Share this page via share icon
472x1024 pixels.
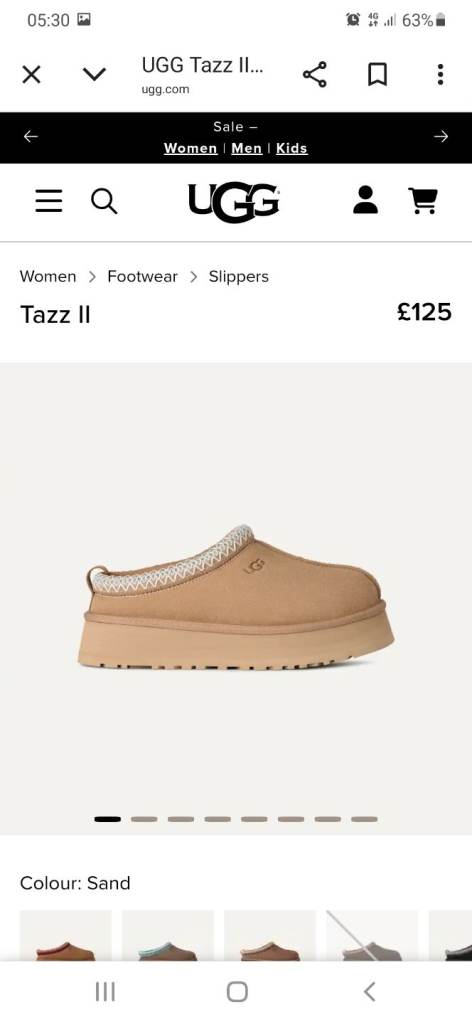pos(315,74)
